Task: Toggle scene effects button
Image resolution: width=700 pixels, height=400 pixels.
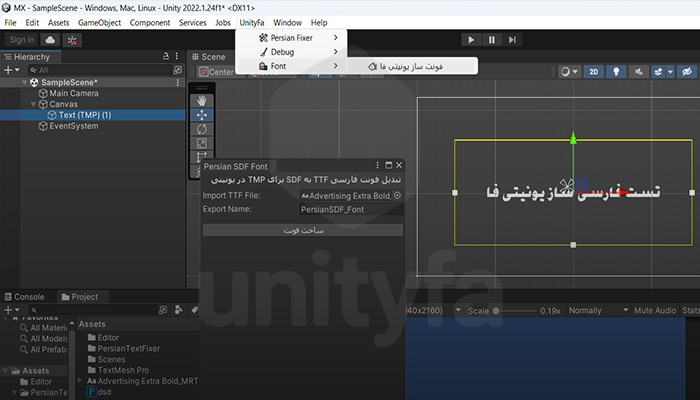Action: click(658, 71)
